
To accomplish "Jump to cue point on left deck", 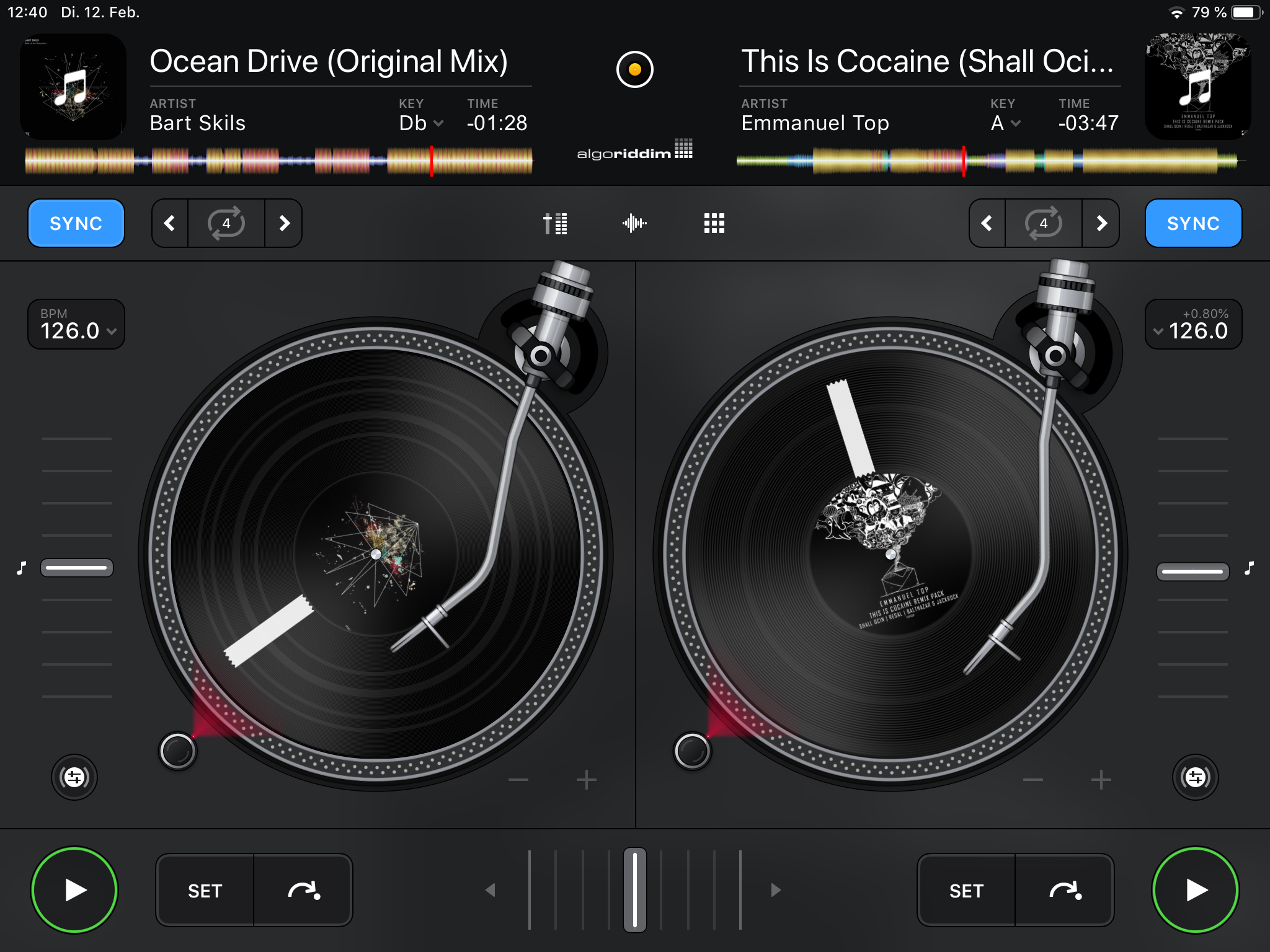I will tap(303, 891).
